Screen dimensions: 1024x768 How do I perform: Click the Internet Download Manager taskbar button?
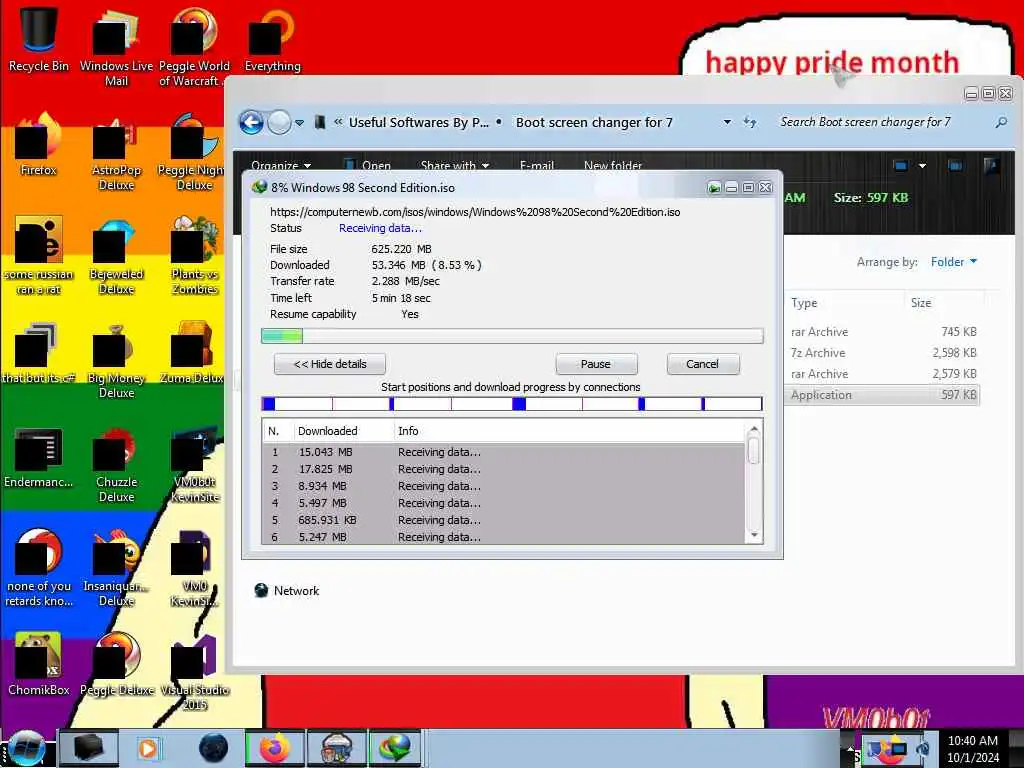click(x=395, y=748)
